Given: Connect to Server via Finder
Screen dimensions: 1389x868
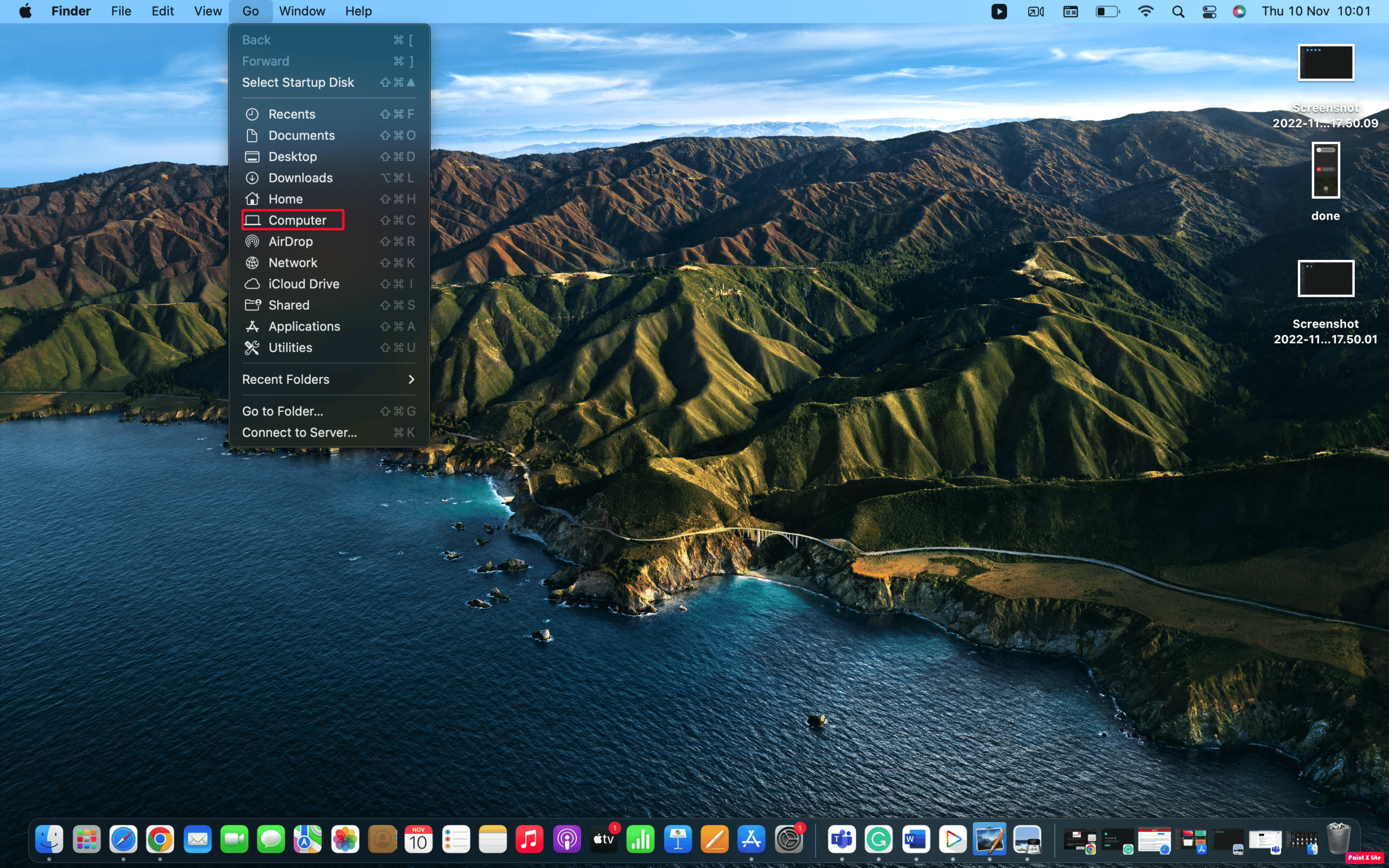Looking at the screenshot, I should point(299,432).
